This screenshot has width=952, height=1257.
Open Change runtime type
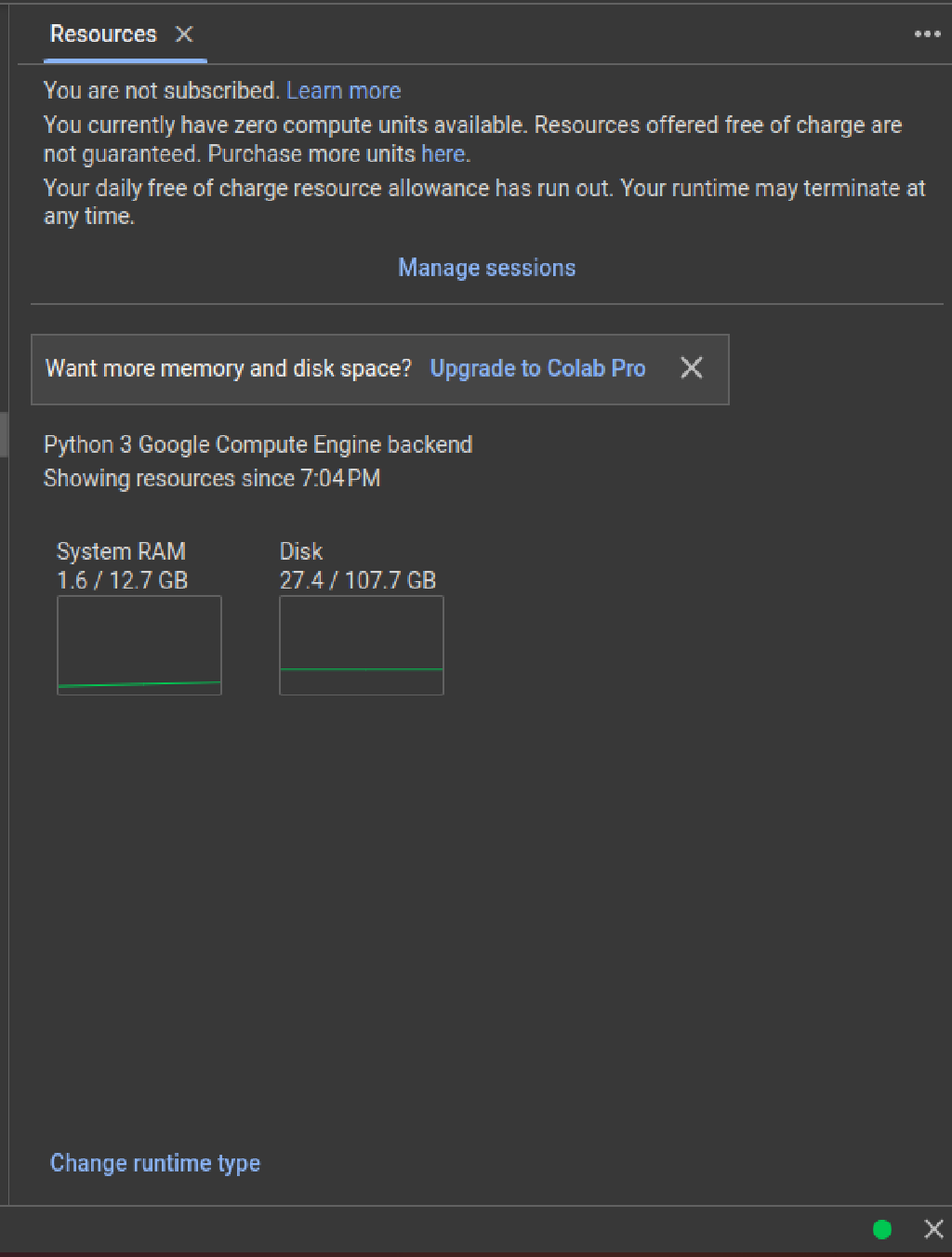click(154, 1162)
